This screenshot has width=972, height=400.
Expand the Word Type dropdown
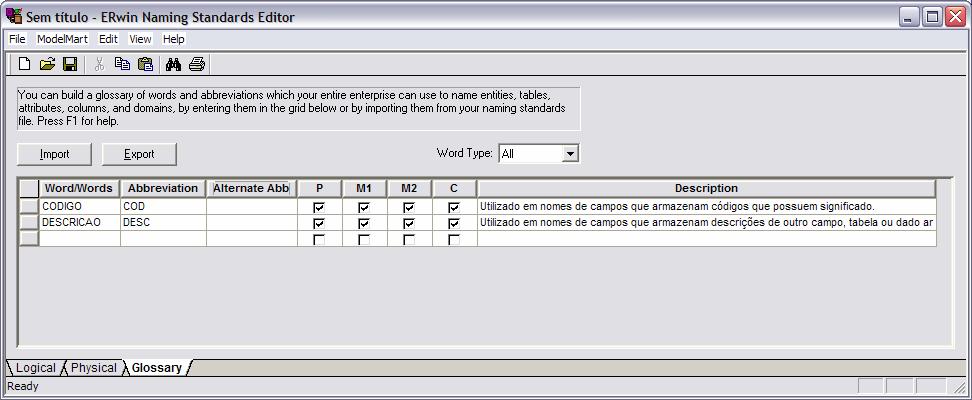pyautogui.click(x=569, y=154)
